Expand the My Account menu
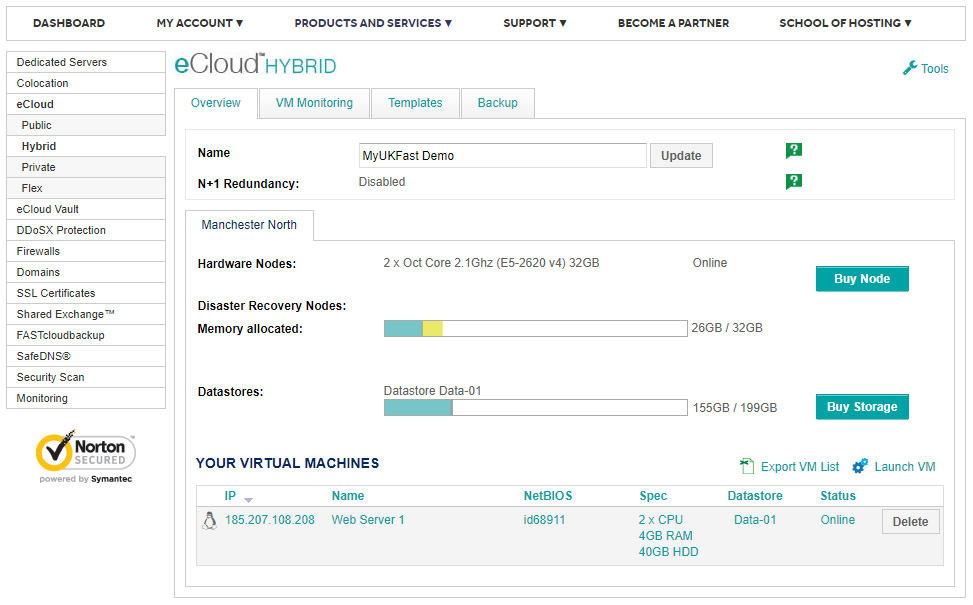 click(199, 23)
